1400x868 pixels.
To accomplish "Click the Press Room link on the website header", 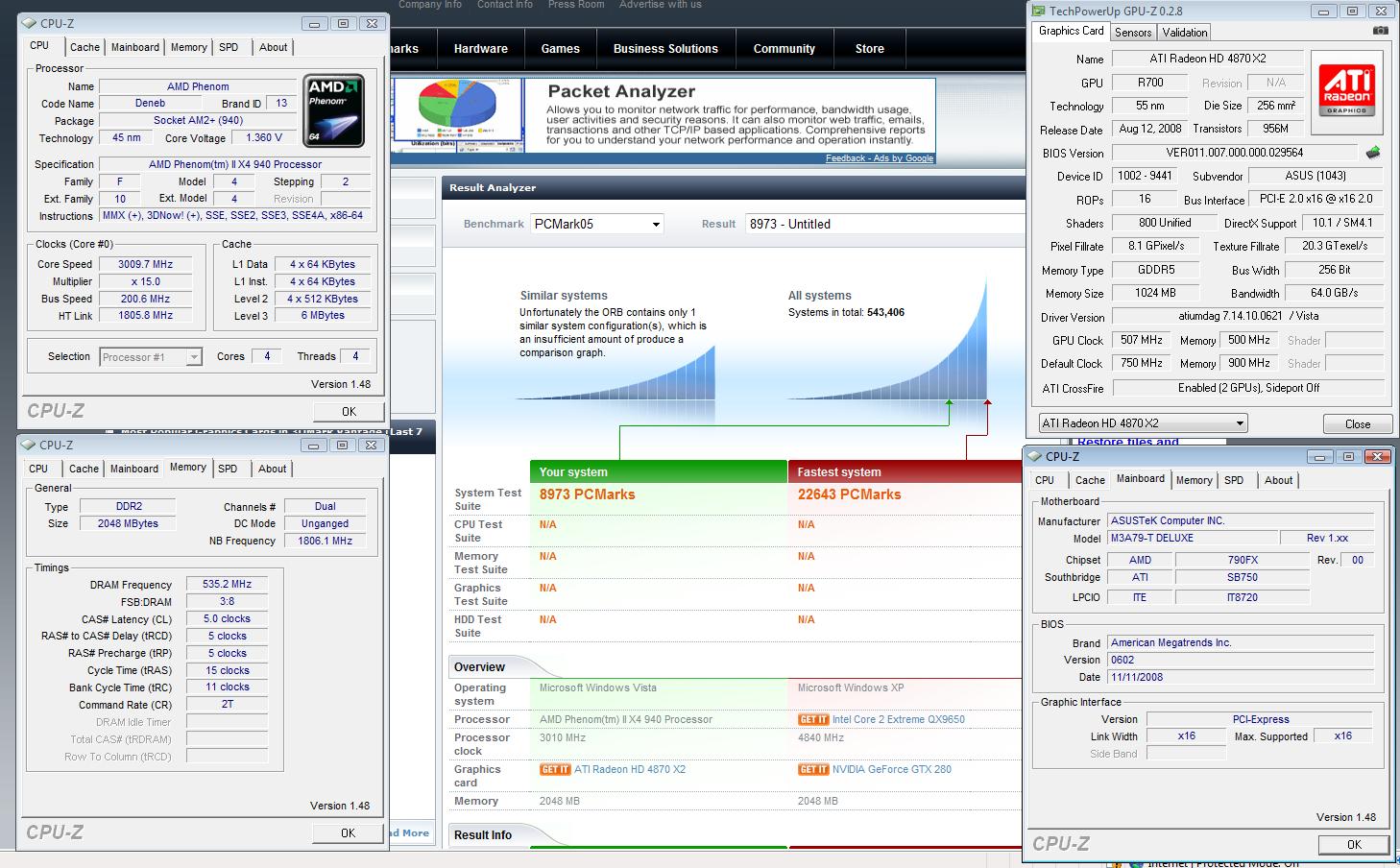I will coord(576,5).
